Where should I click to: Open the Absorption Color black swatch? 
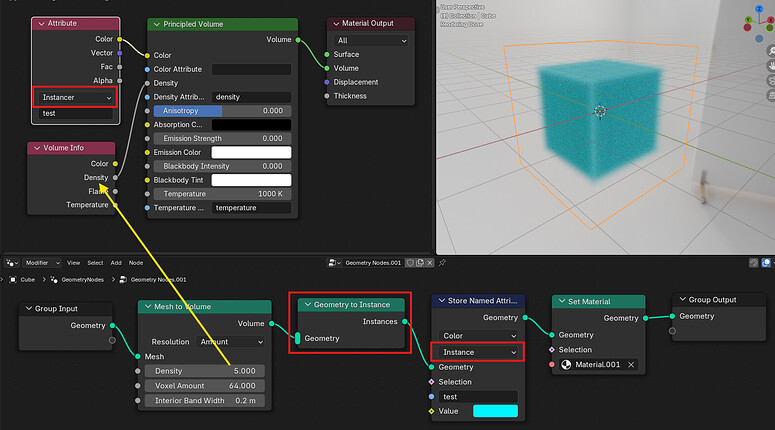click(x=251, y=125)
